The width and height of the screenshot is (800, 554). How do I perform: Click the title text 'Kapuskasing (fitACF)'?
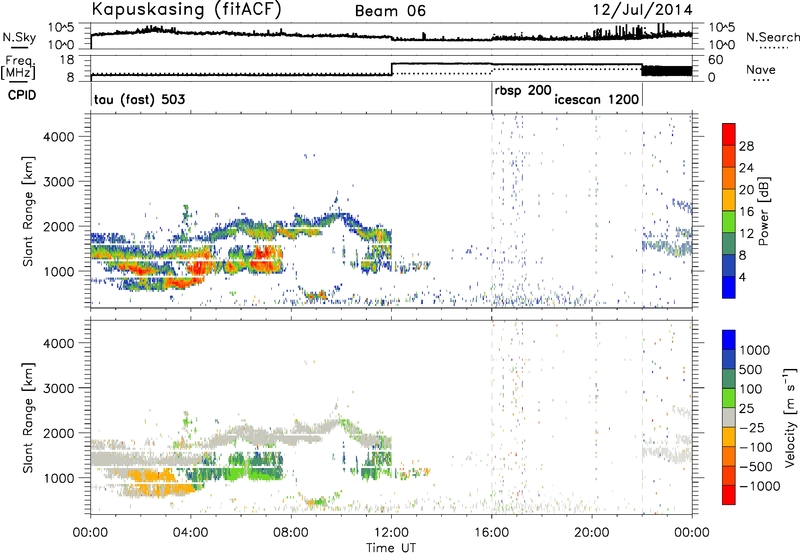(186, 10)
